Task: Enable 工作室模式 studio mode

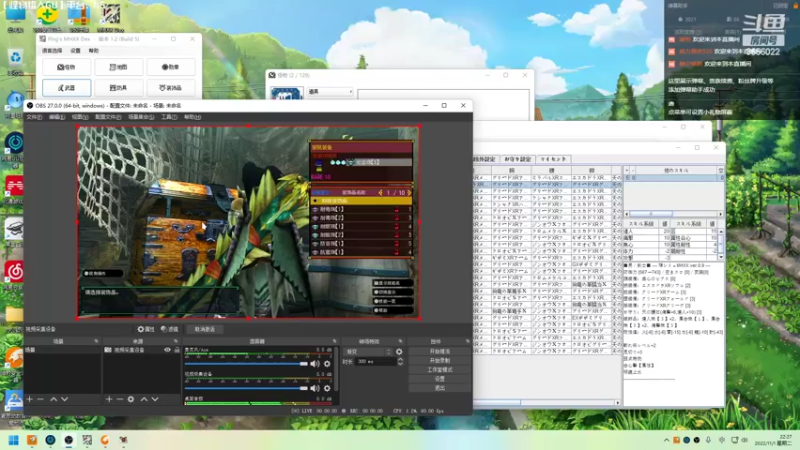Action: click(440, 370)
